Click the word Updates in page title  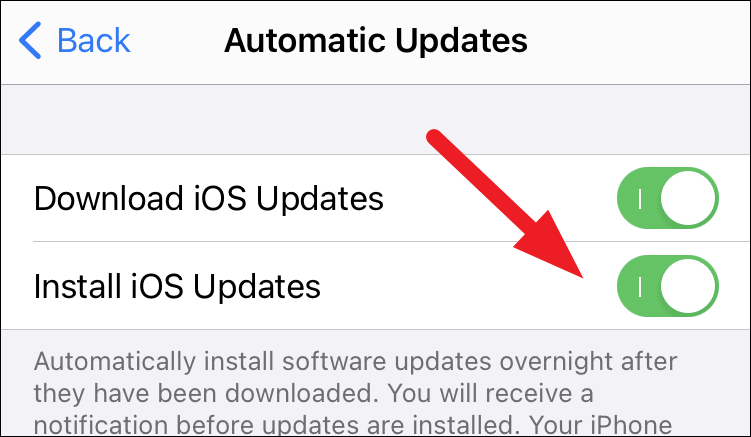point(461,41)
